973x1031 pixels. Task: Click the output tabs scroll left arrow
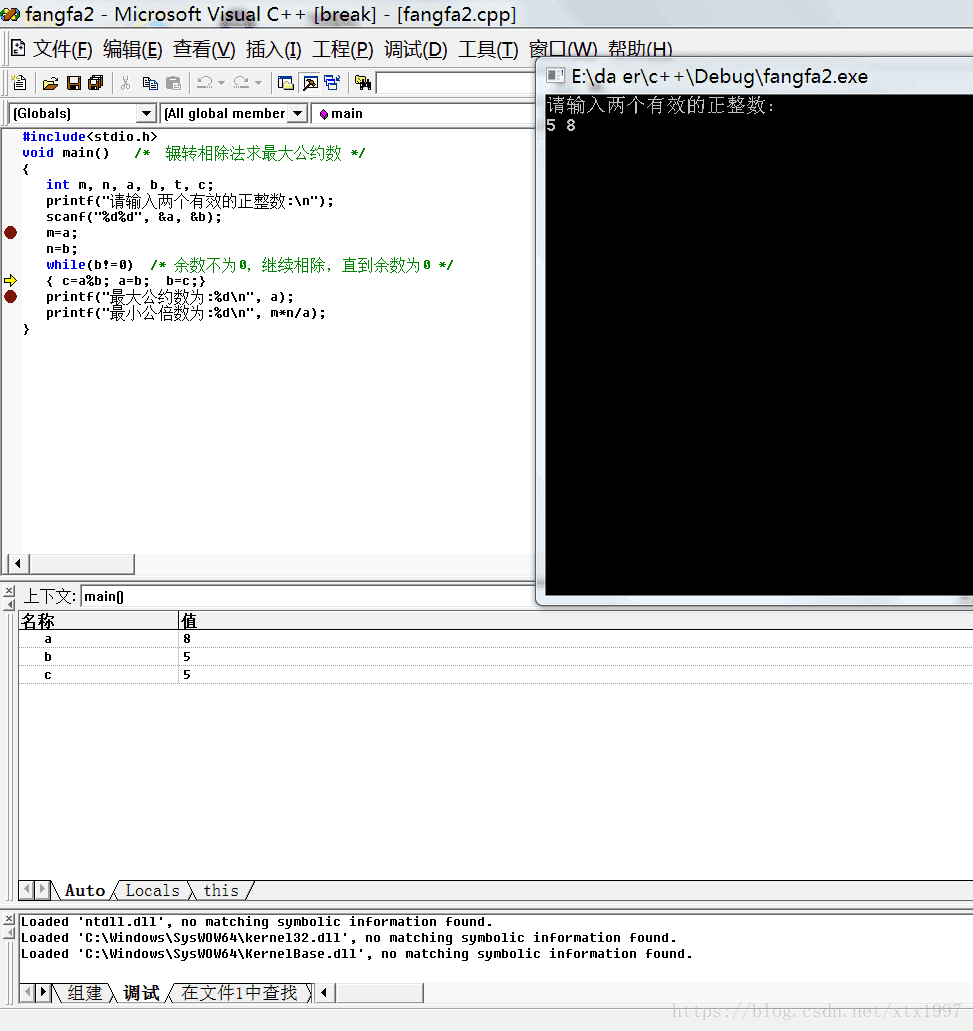tap(27, 992)
